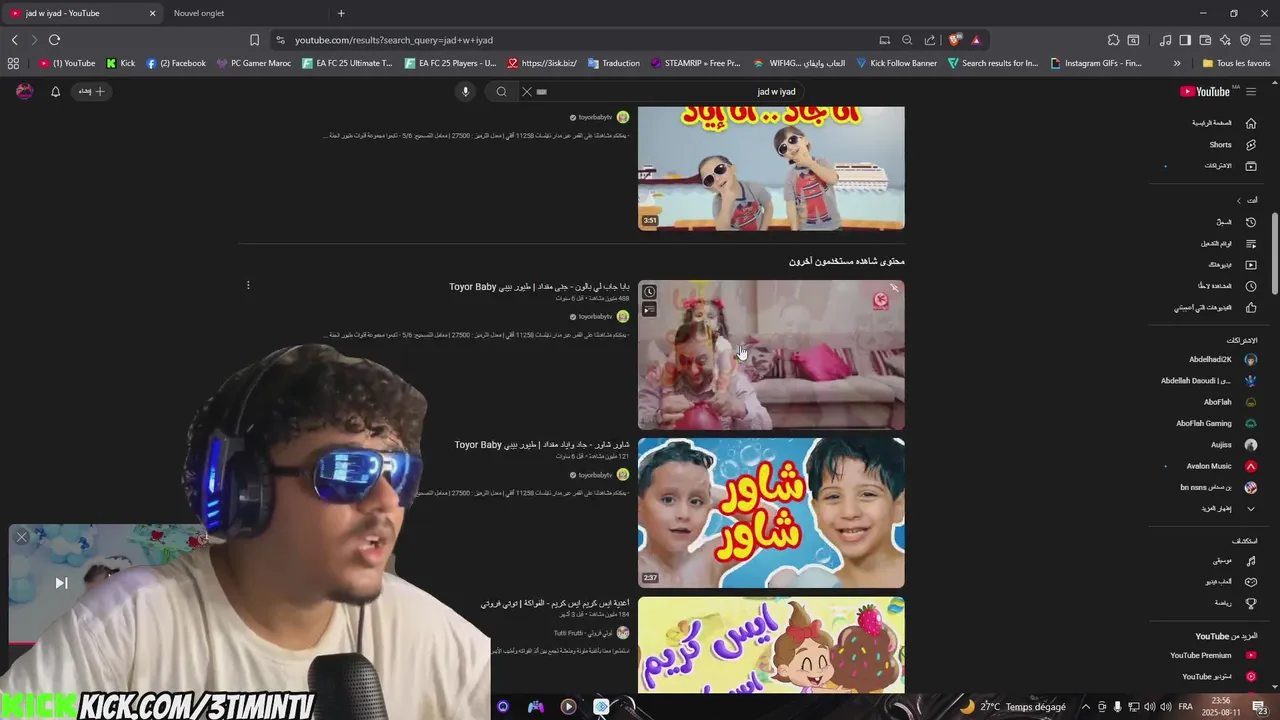
Task: Open the Kick Follow Banner bookmark
Action: click(x=896, y=63)
